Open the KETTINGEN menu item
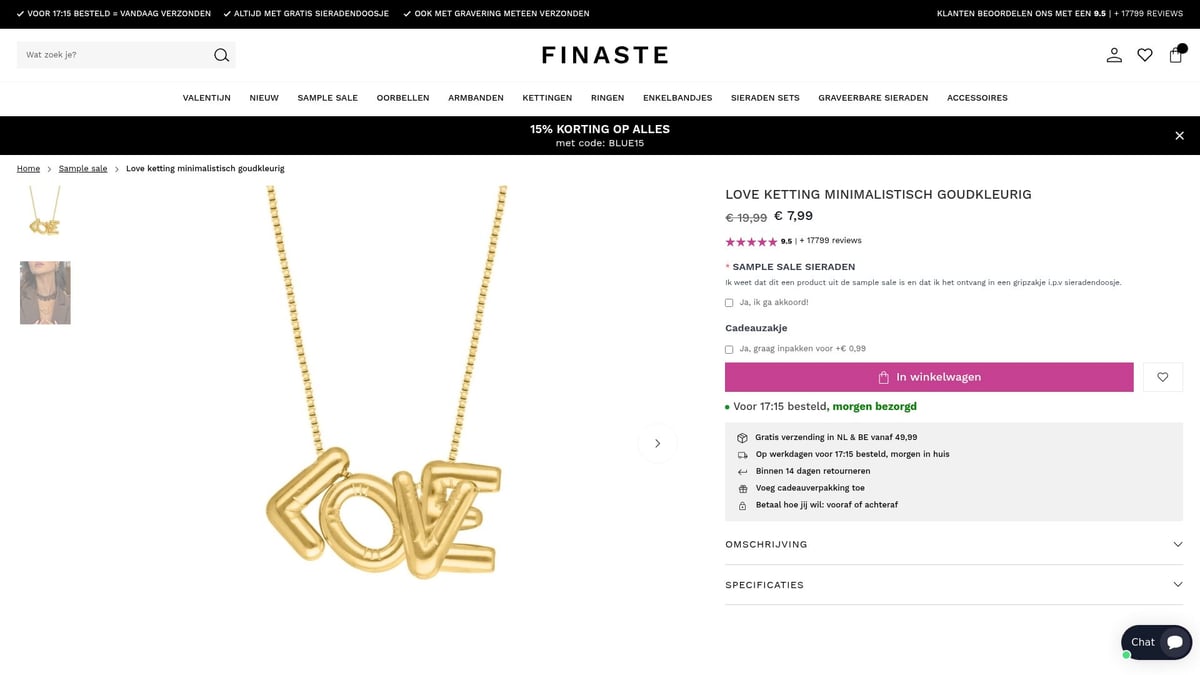This screenshot has width=1200, height=675. tap(546, 98)
